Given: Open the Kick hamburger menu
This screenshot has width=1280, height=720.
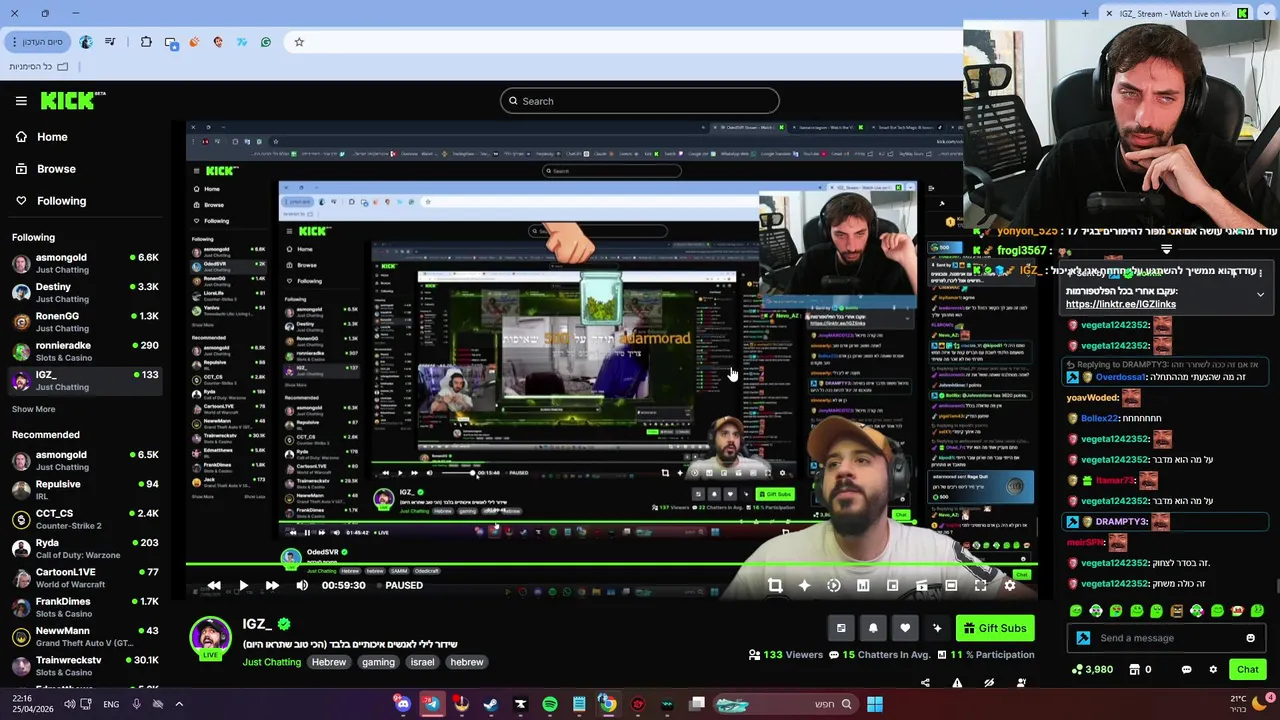Looking at the screenshot, I should tap(21, 101).
